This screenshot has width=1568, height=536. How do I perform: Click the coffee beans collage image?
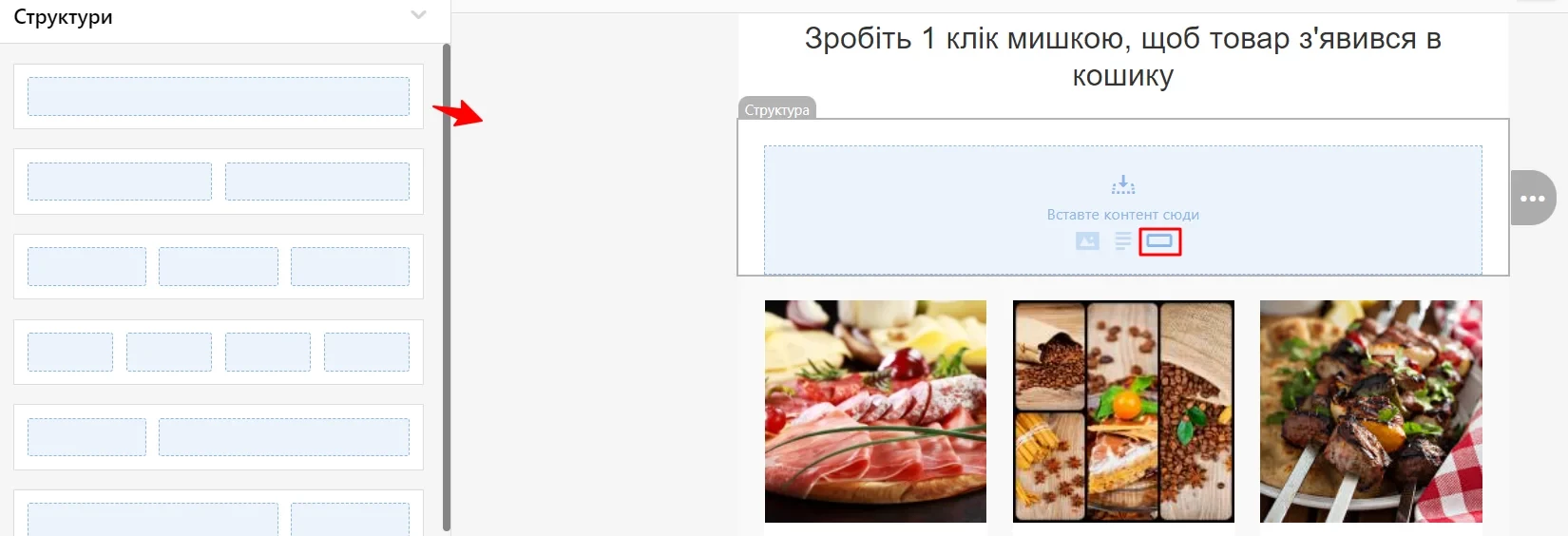(x=1123, y=412)
